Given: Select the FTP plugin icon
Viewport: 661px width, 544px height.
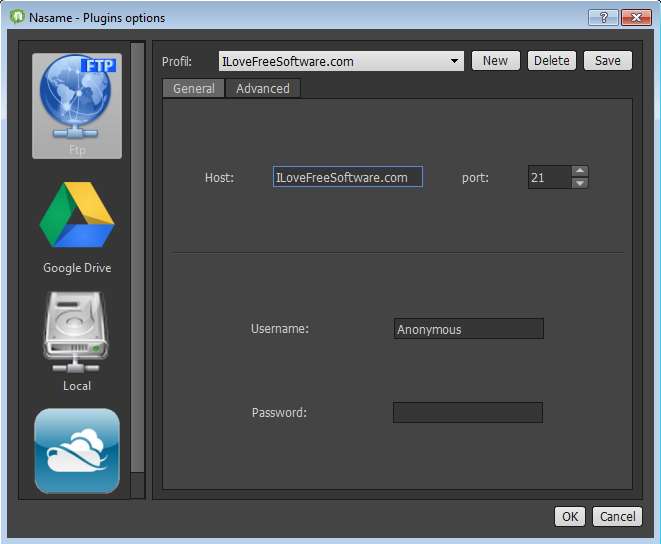Looking at the screenshot, I should point(77,106).
